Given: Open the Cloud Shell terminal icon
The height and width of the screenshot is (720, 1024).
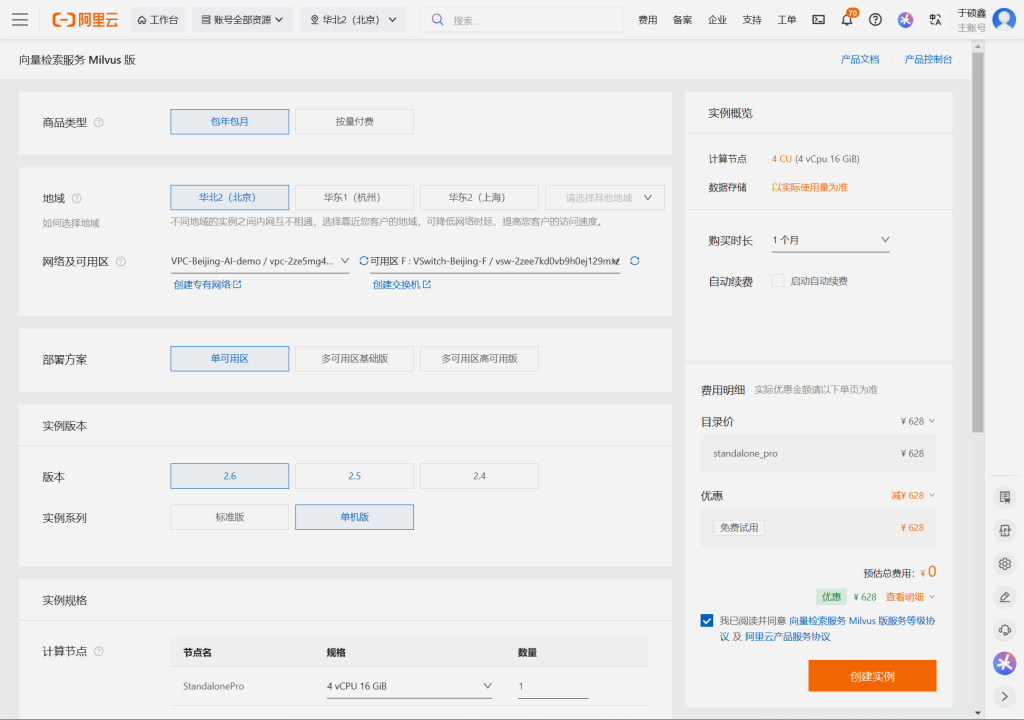Looking at the screenshot, I should pyautogui.click(x=818, y=20).
